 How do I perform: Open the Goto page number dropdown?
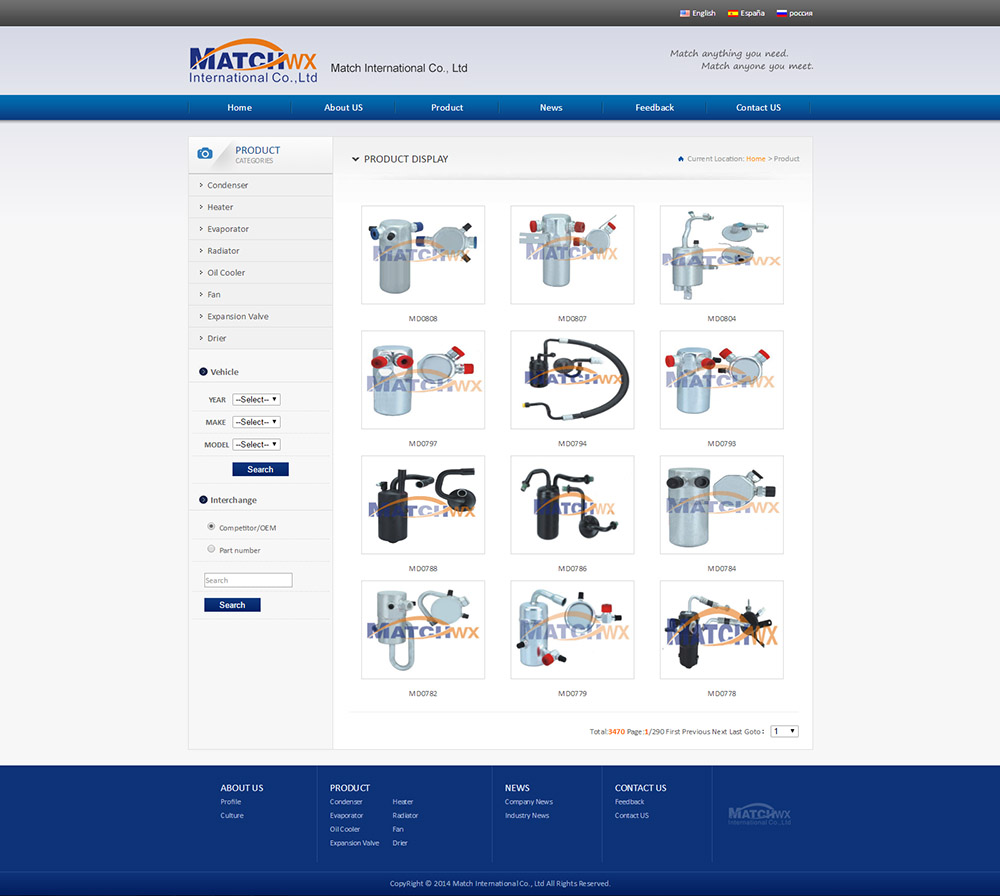784,731
